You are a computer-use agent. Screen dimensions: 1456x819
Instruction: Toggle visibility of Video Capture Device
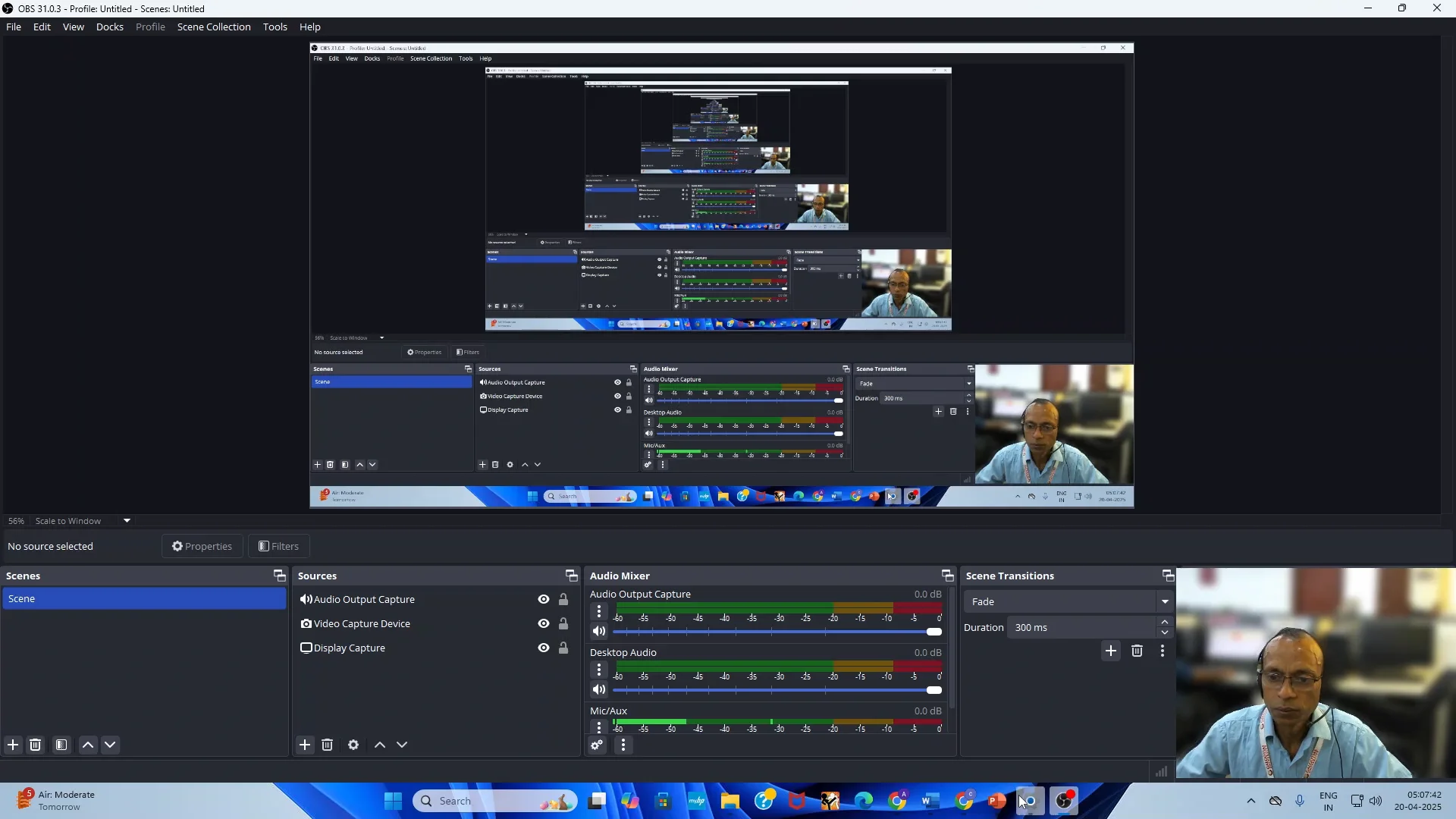click(x=544, y=623)
